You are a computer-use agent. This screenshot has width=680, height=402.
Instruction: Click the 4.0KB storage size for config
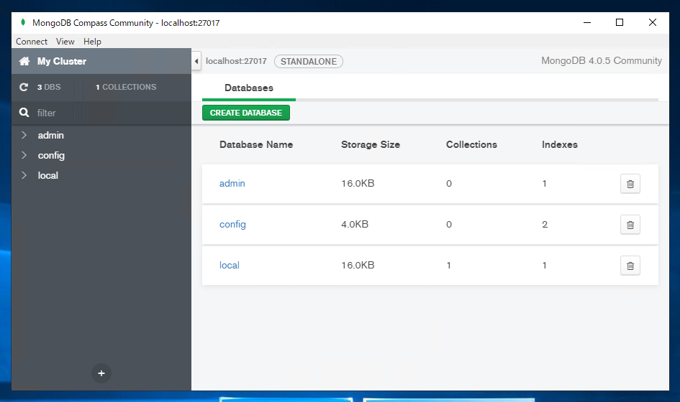pos(355,224)
